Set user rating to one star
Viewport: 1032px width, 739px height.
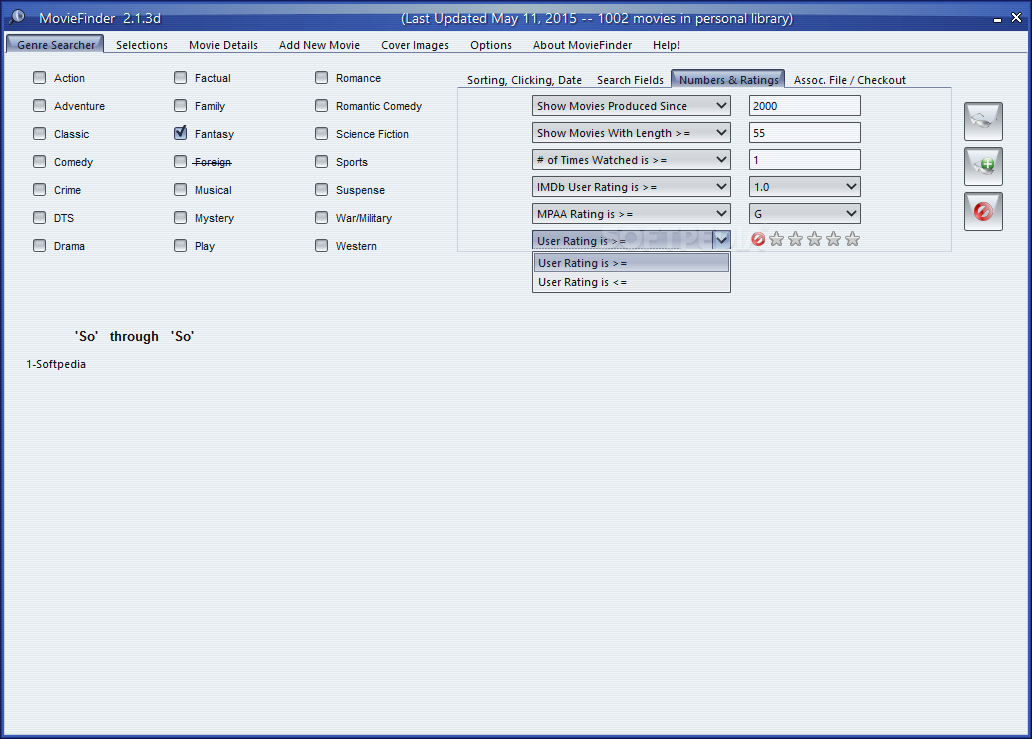(x=777, y=239)
